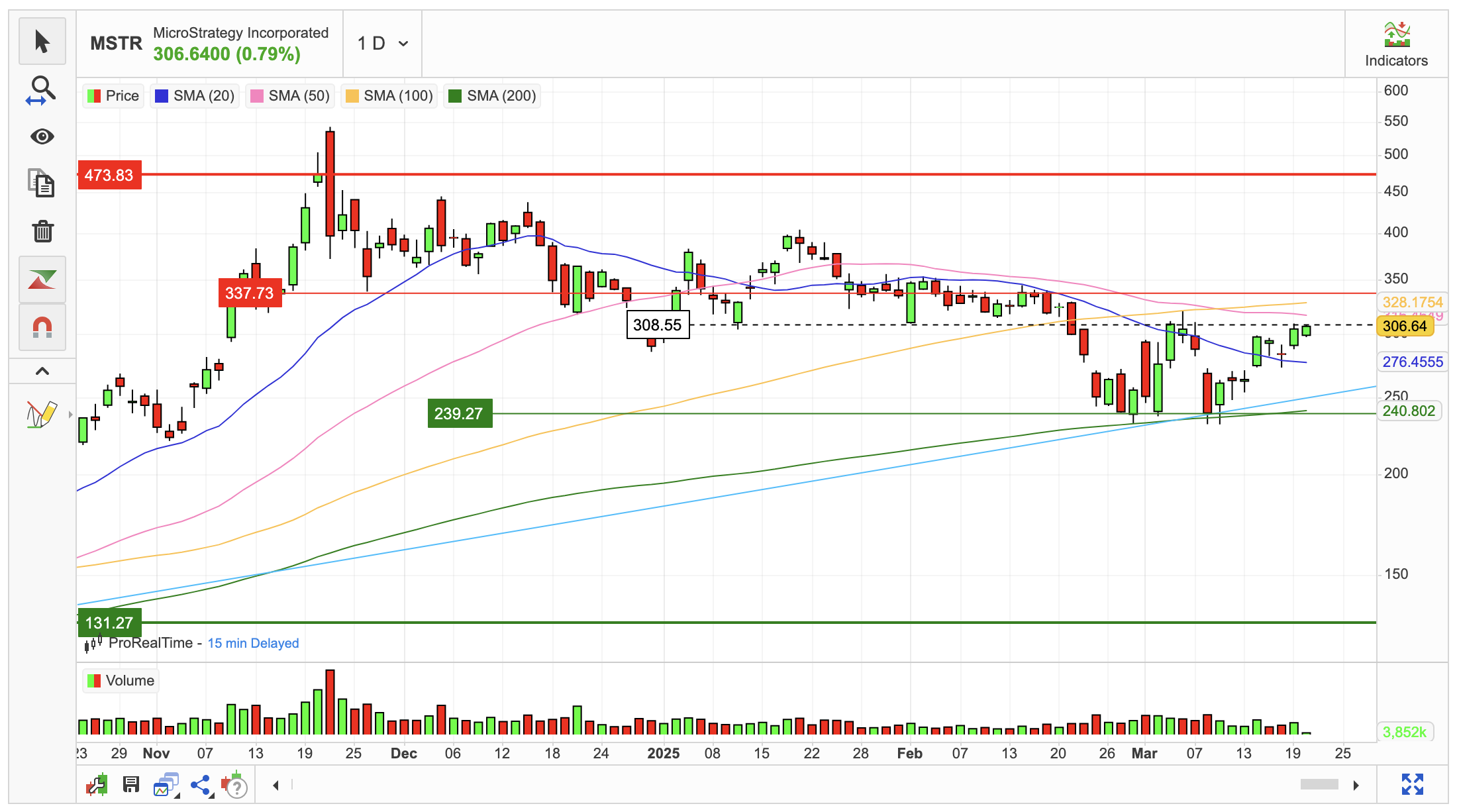1457x812 pixels.
Task: Click the MicroStrategy Incorporated name label
Action: [x=240, y=32]
